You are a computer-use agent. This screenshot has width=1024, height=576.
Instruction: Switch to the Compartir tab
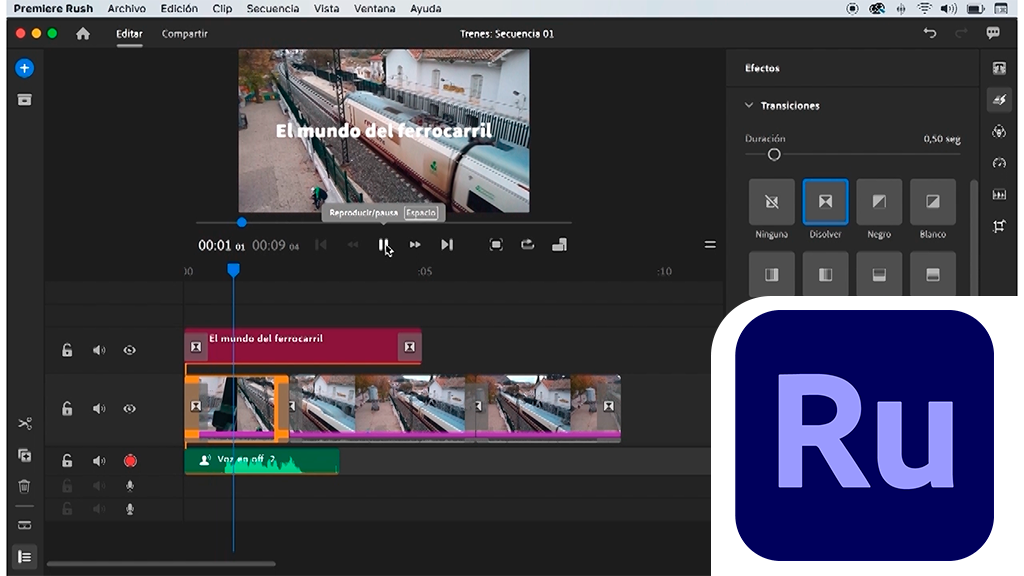(185, 33)
